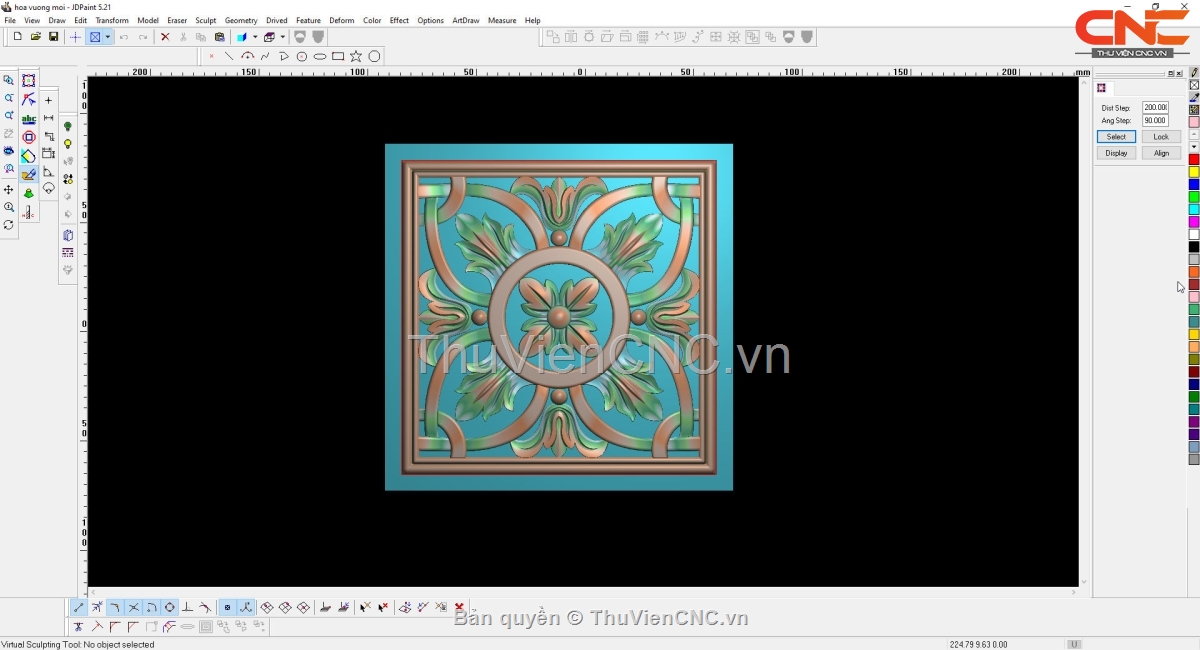Activate the zoom window magnifier tool
Viewport: 1200px width, 650px height.
pos(9,81)
